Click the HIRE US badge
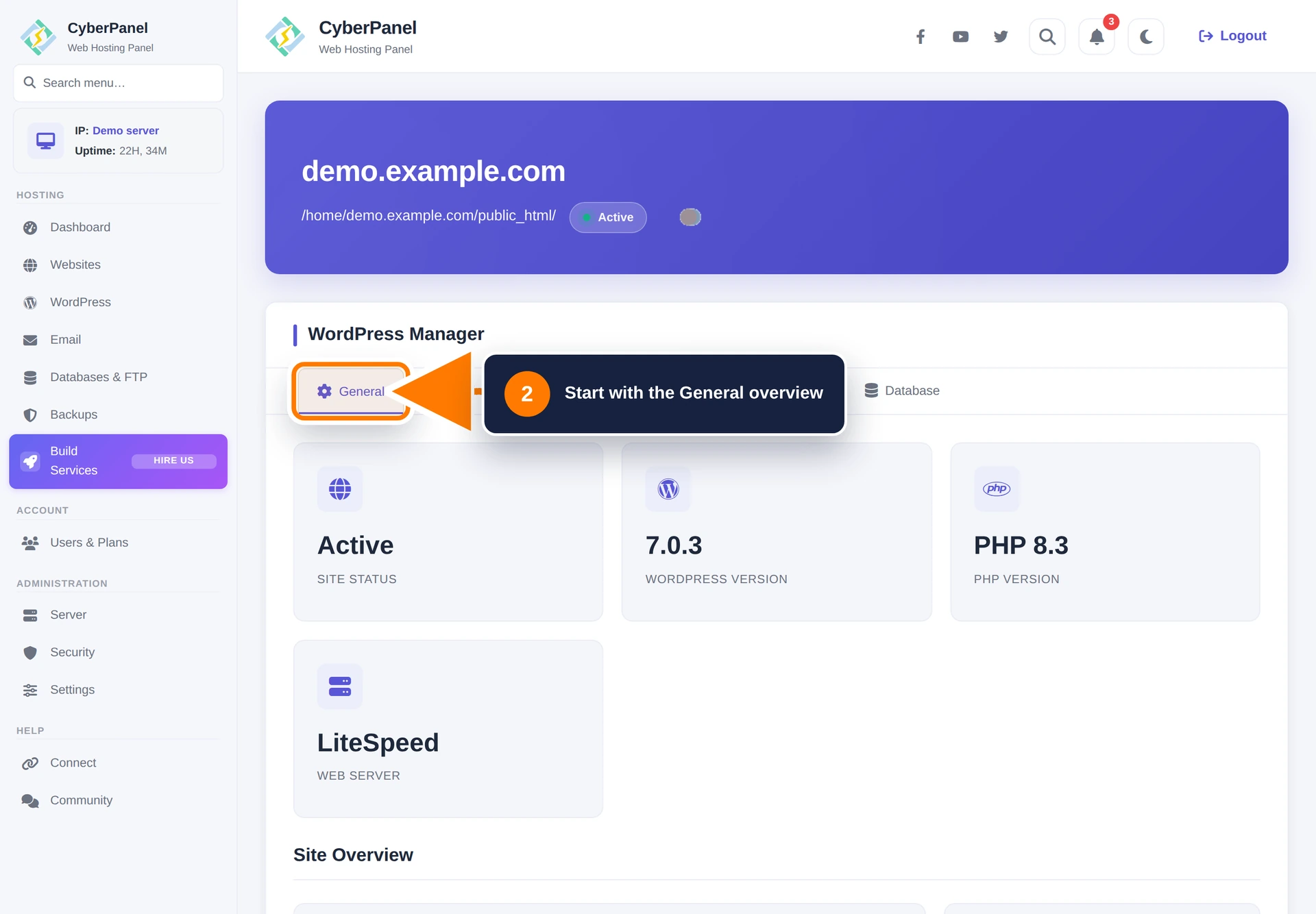This screenshot has height=914, width=1316. click(173, 460)
